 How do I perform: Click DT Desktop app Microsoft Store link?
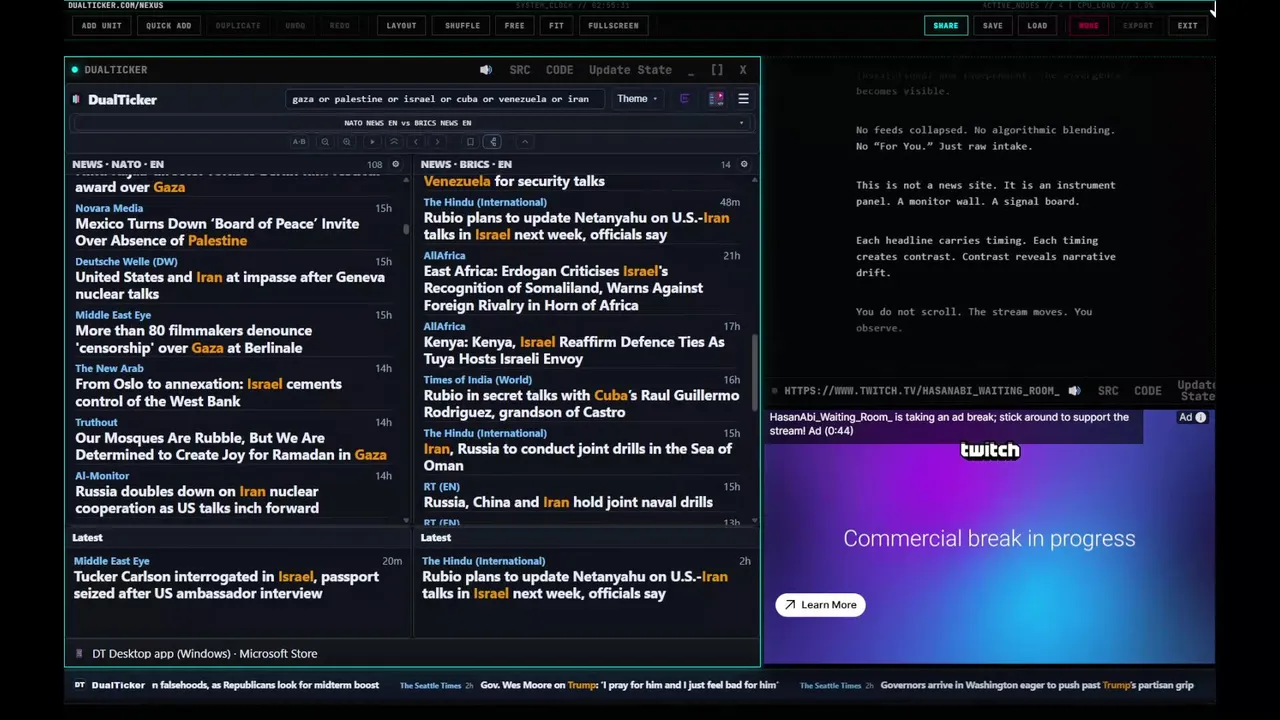(x=205, y=654)
